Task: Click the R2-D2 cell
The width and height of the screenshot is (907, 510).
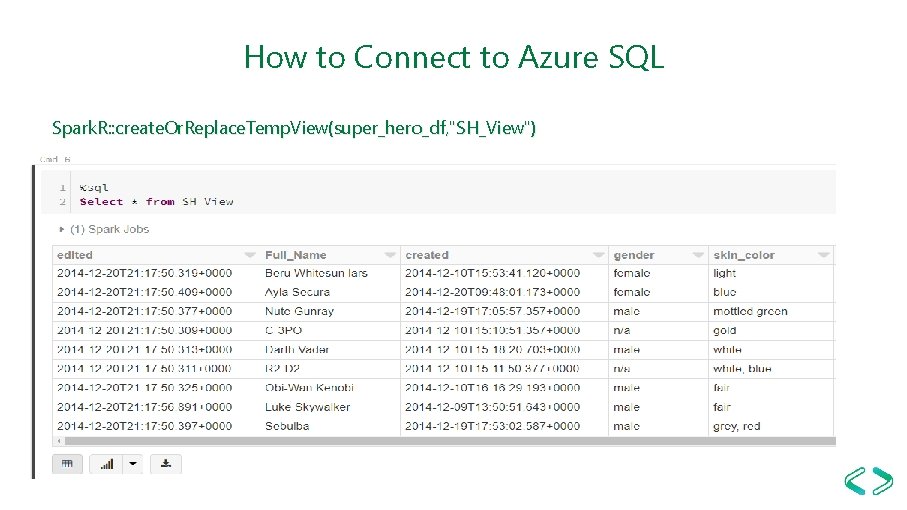Action: point(282,368)
